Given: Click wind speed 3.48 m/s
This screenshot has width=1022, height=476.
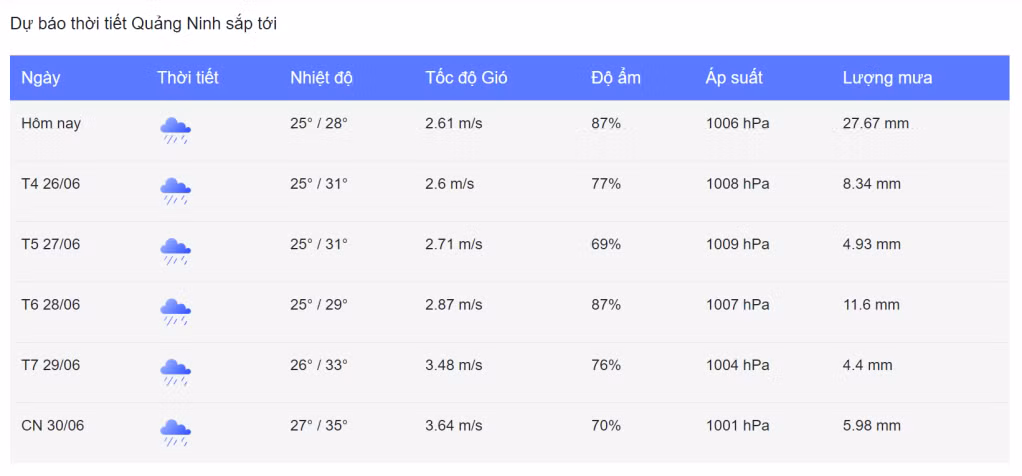Looking at the screenshot, I should (454, 365).
